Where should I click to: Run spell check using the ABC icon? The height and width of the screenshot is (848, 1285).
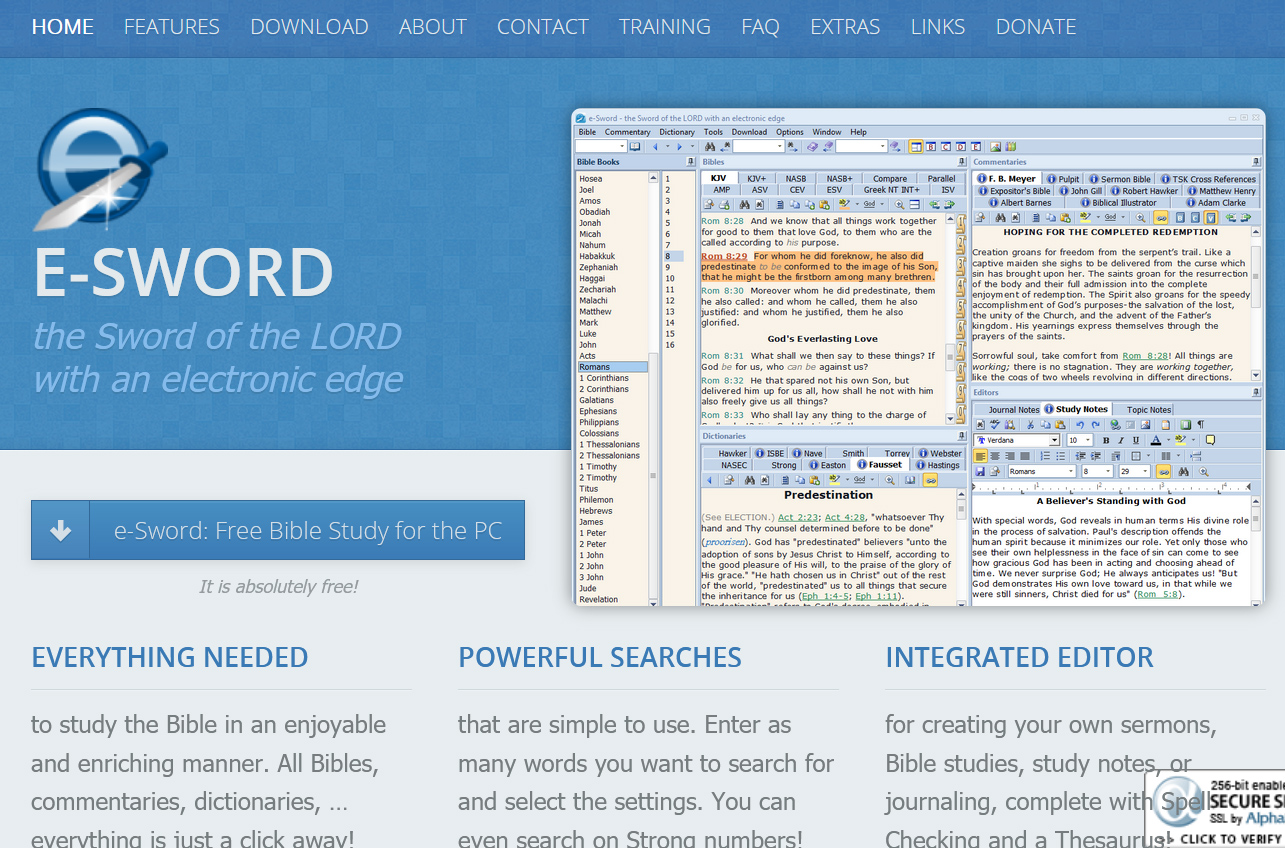pyautogui.click(x=994, y=424)
